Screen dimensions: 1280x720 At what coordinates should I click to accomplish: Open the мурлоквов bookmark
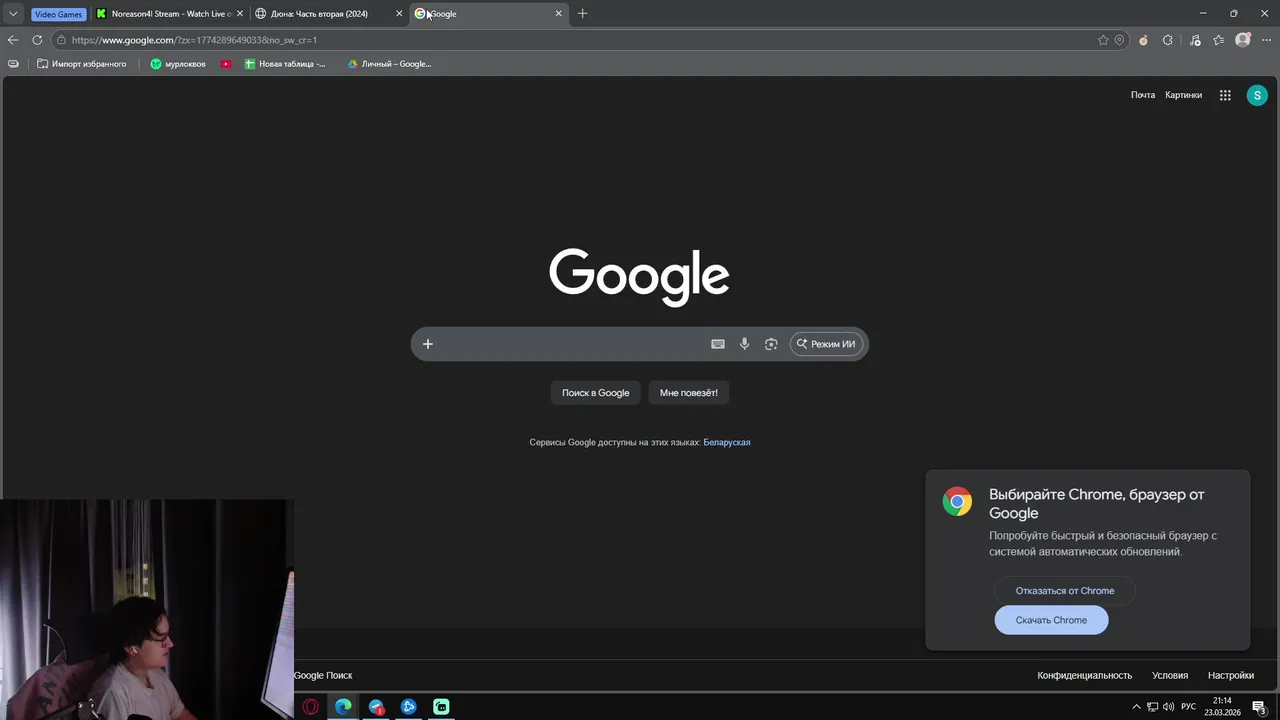(178, 64)
